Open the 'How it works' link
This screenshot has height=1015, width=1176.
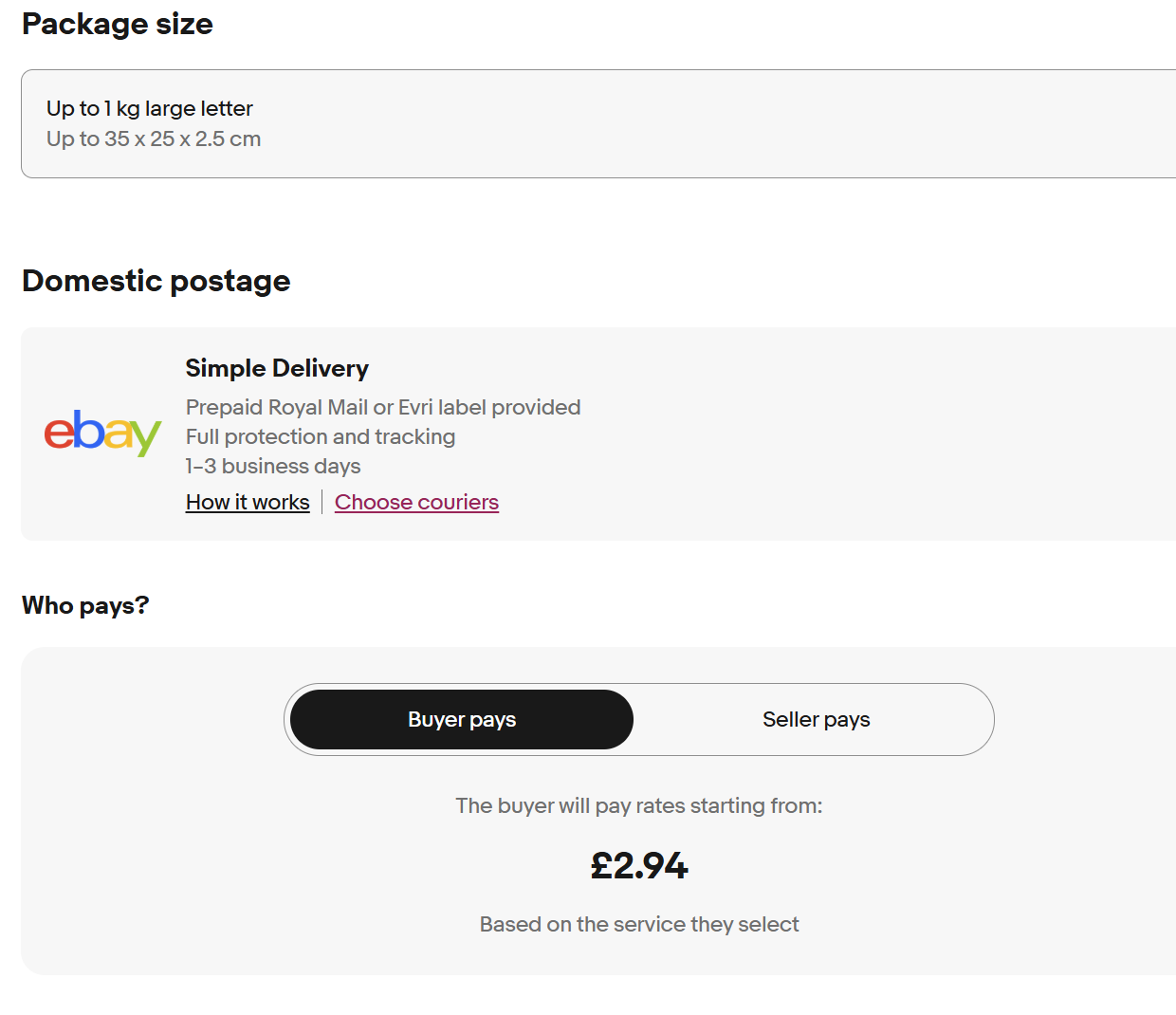pos(248,502)
